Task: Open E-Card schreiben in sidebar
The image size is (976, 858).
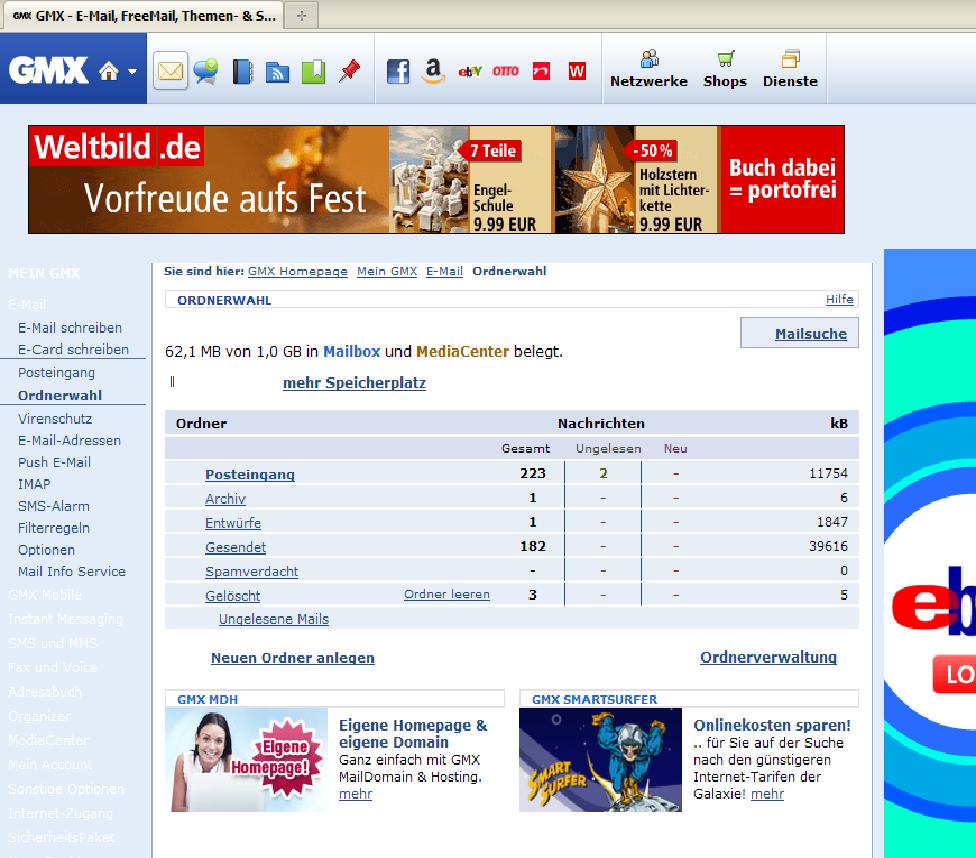Action: [73, 349]
